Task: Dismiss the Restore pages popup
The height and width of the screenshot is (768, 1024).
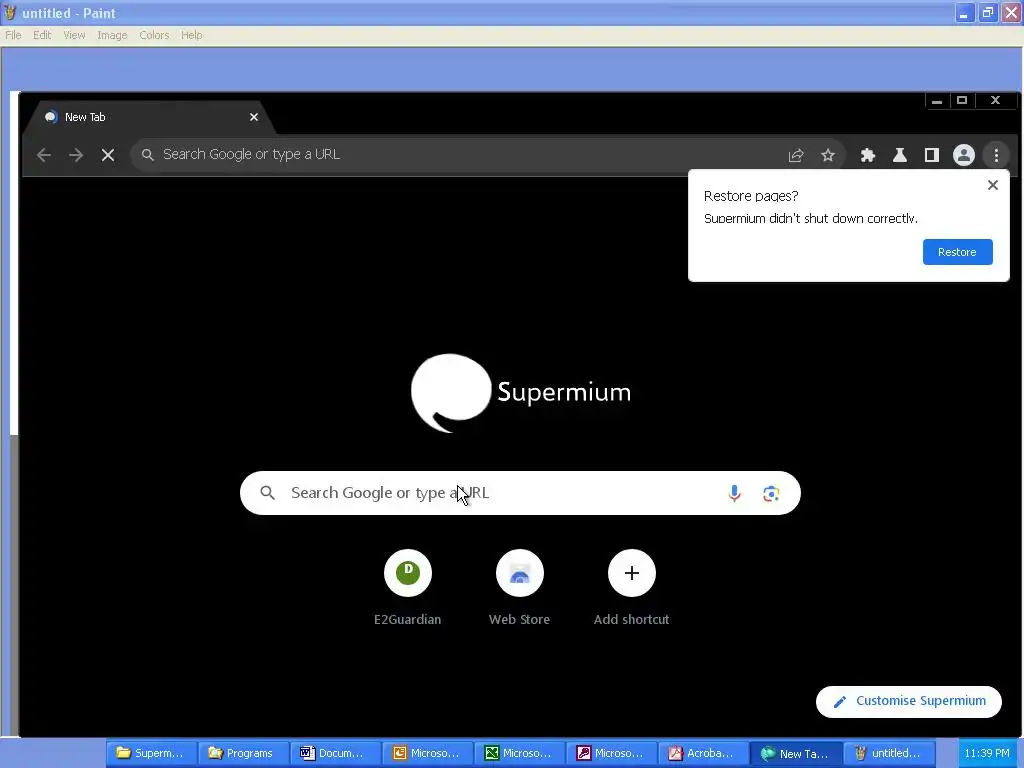Action: [993, 185]
